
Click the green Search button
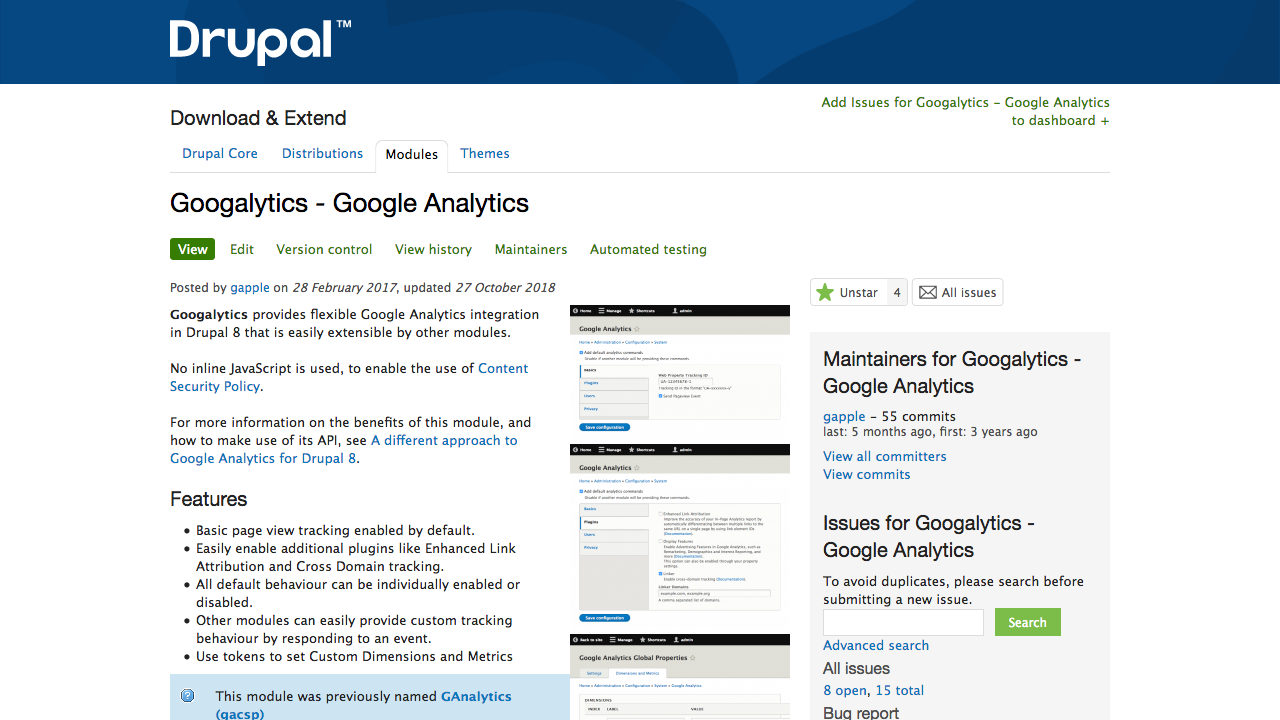tap(1027, 622)
